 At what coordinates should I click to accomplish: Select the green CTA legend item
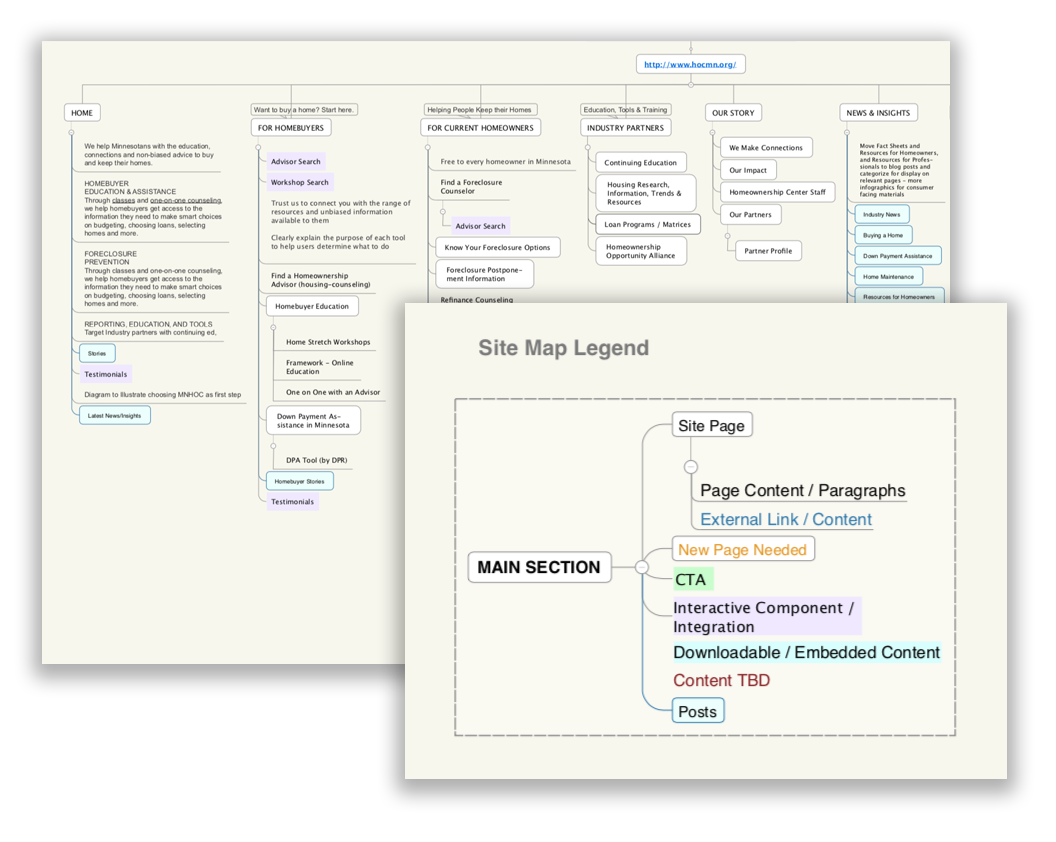691,580
